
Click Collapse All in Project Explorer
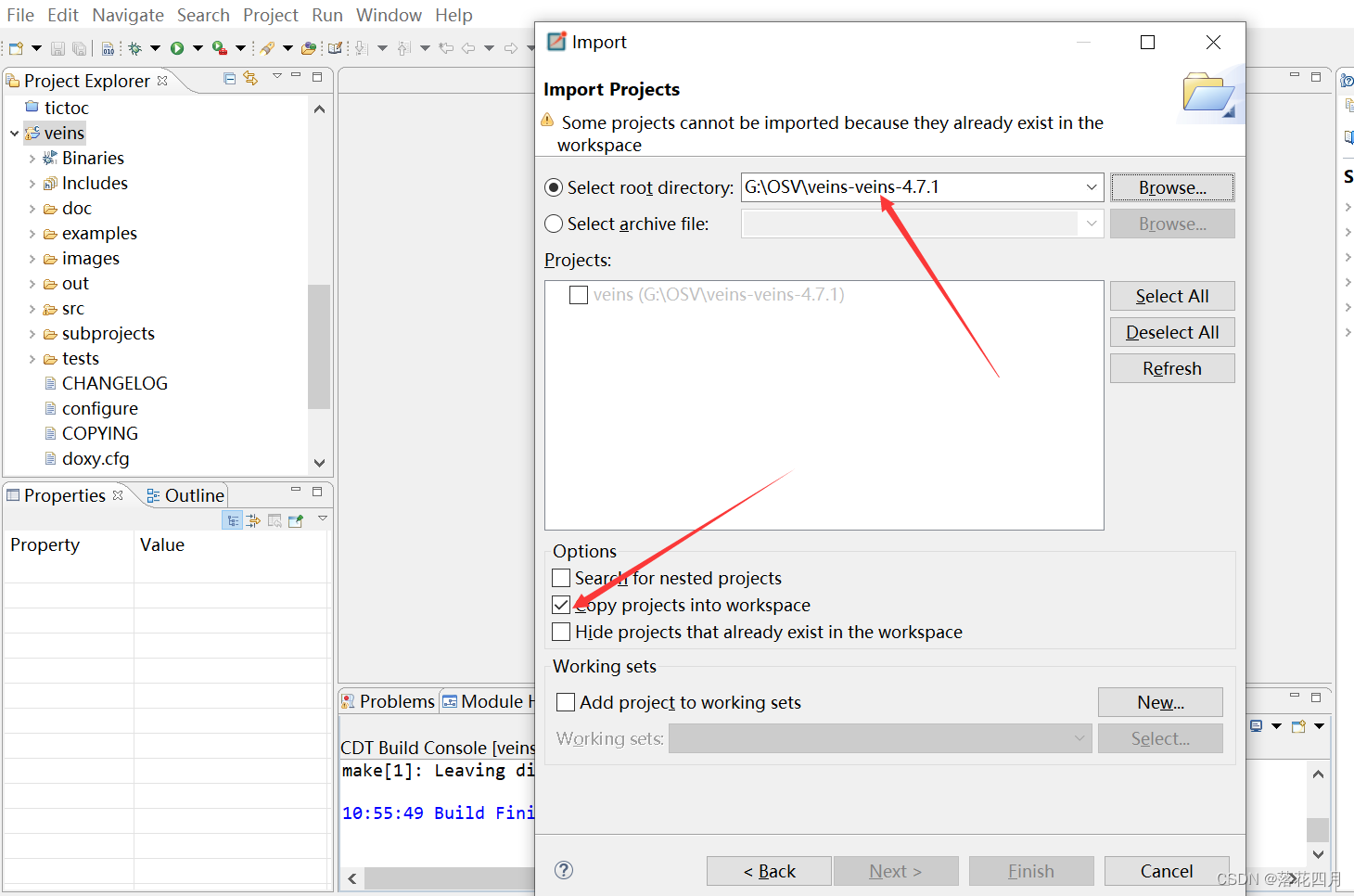coord(229,79)
